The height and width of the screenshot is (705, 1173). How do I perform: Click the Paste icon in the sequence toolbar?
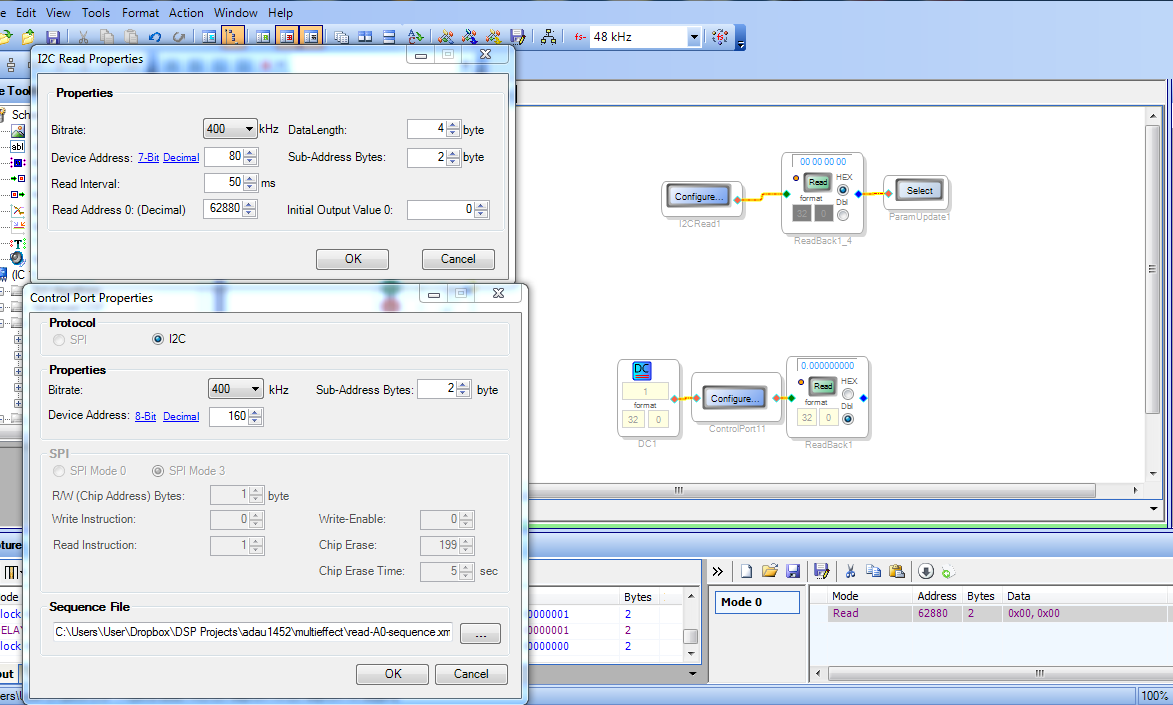[x=897, y=572]
